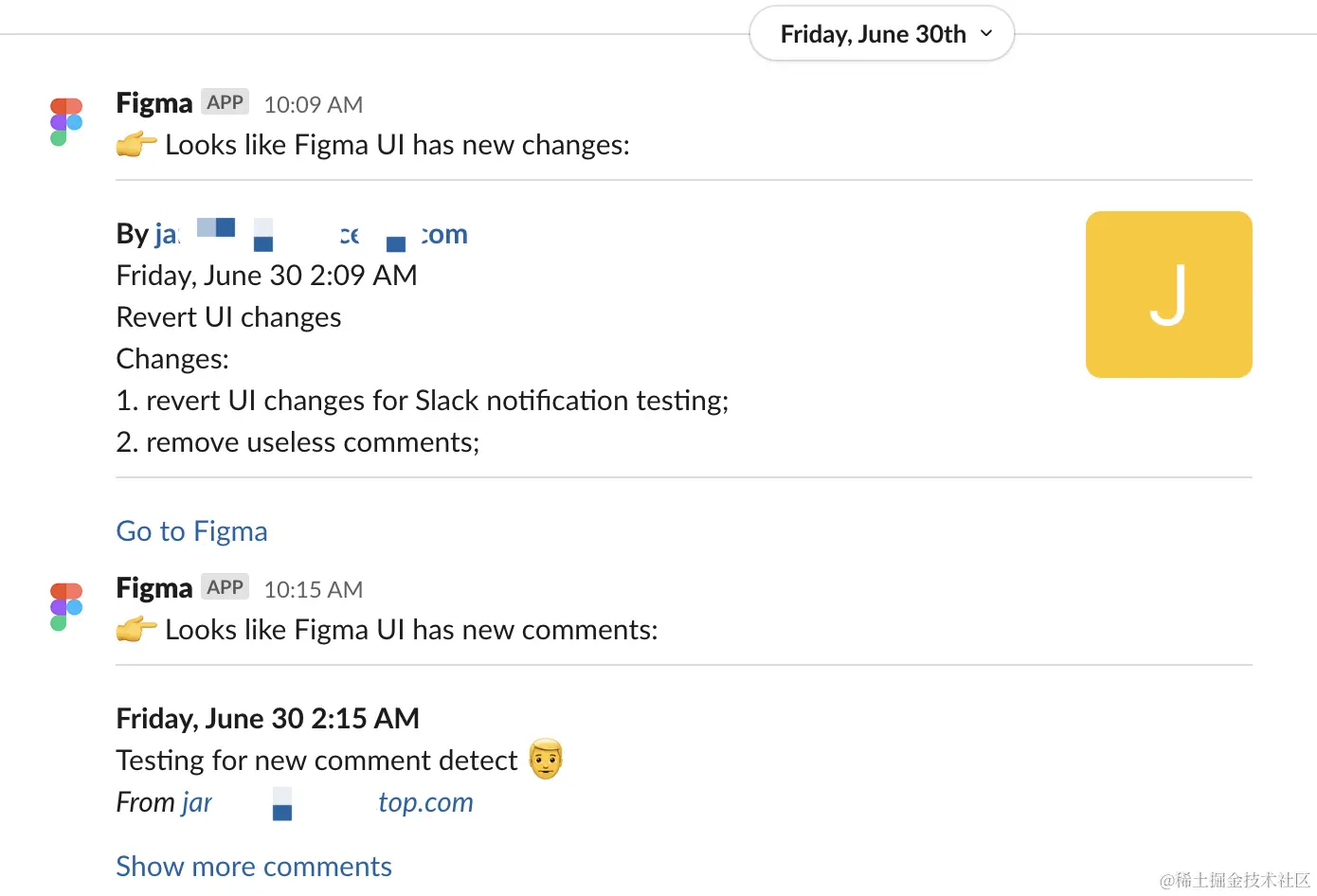This screenshot has width=1317, height=896.
Task: Click the 10:15 AM message timestamp
Action: pos(314,589)
